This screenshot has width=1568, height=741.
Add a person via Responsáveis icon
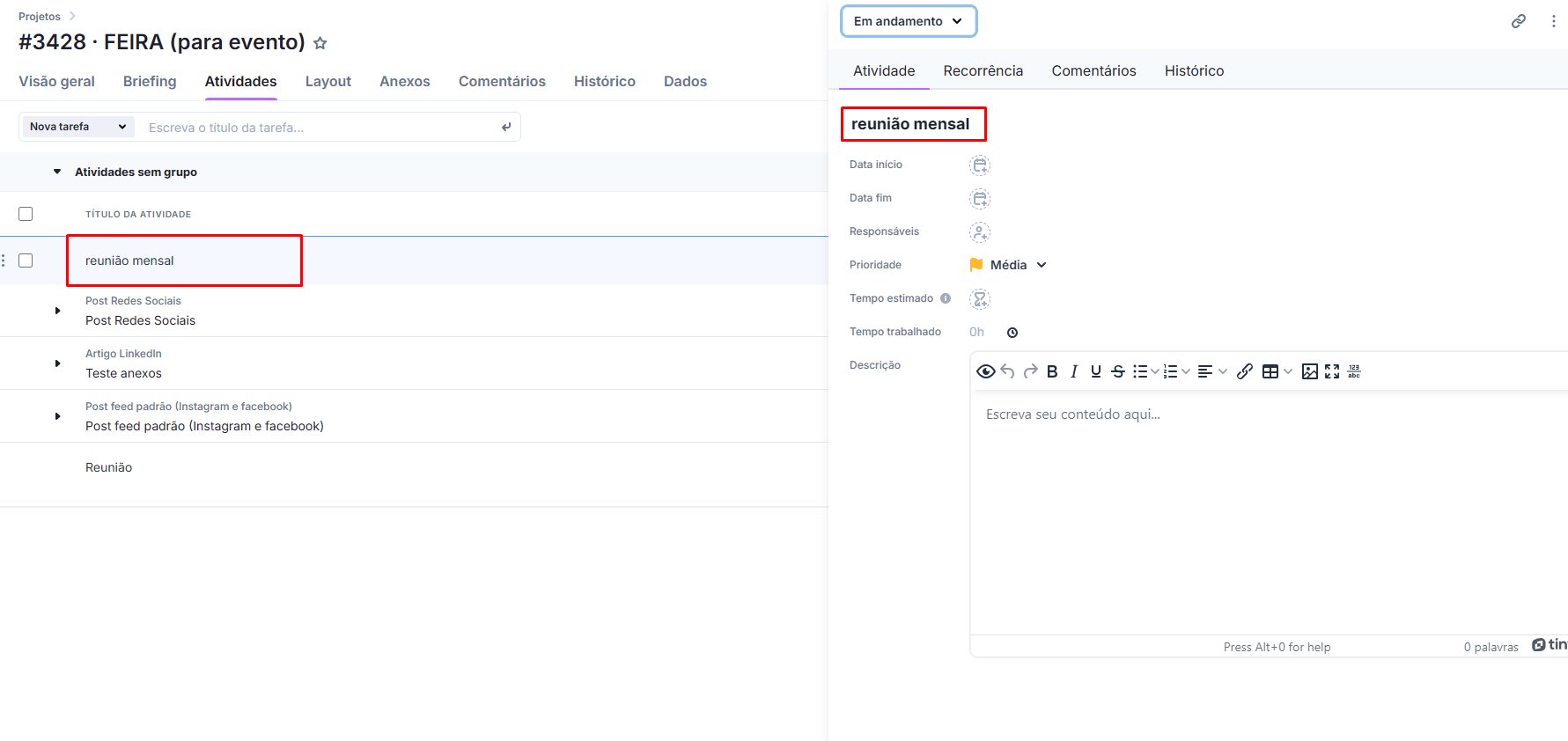click(x=980, y=232)
